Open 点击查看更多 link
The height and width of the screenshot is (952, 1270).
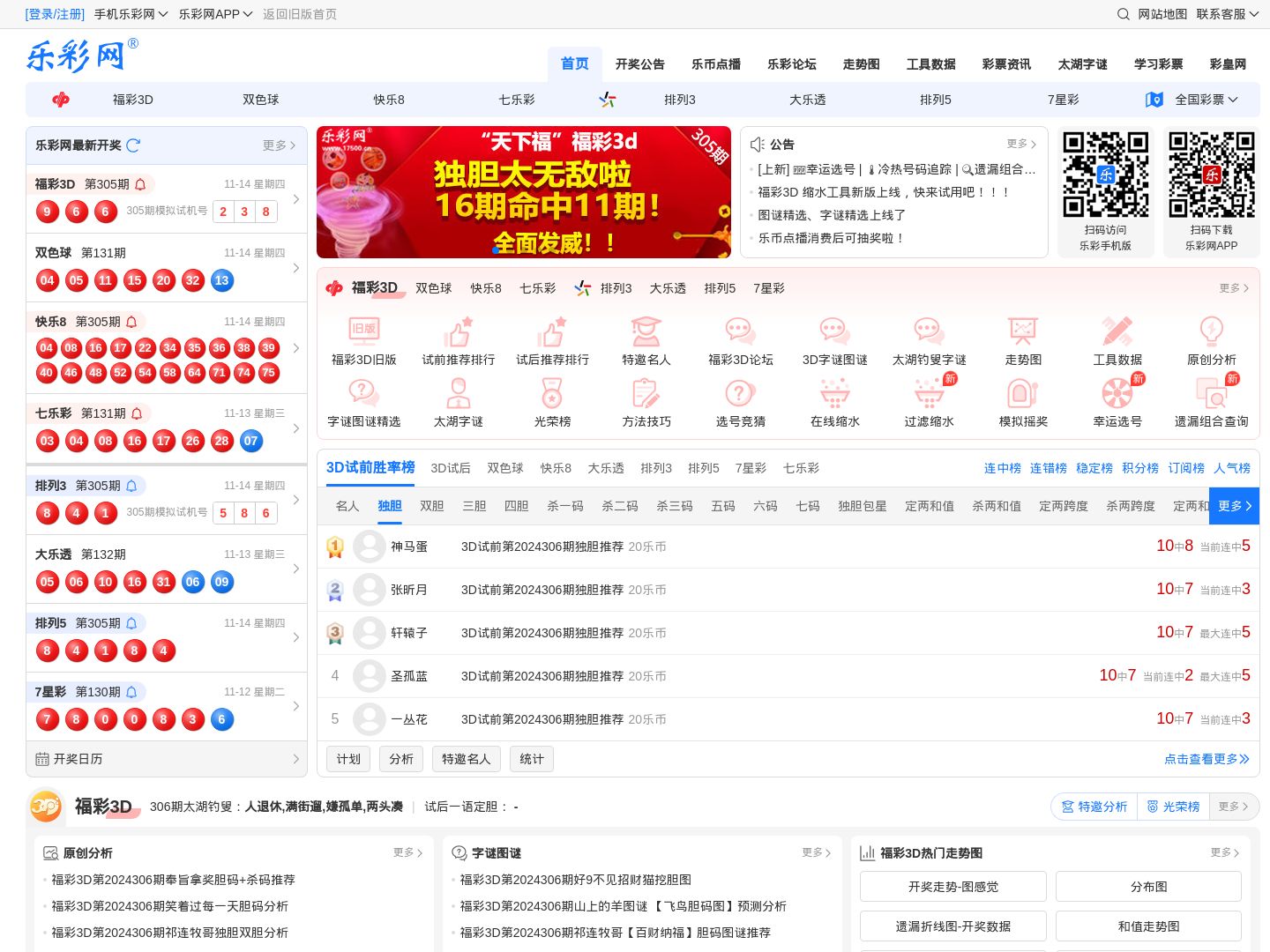[x=1206, y=759]
